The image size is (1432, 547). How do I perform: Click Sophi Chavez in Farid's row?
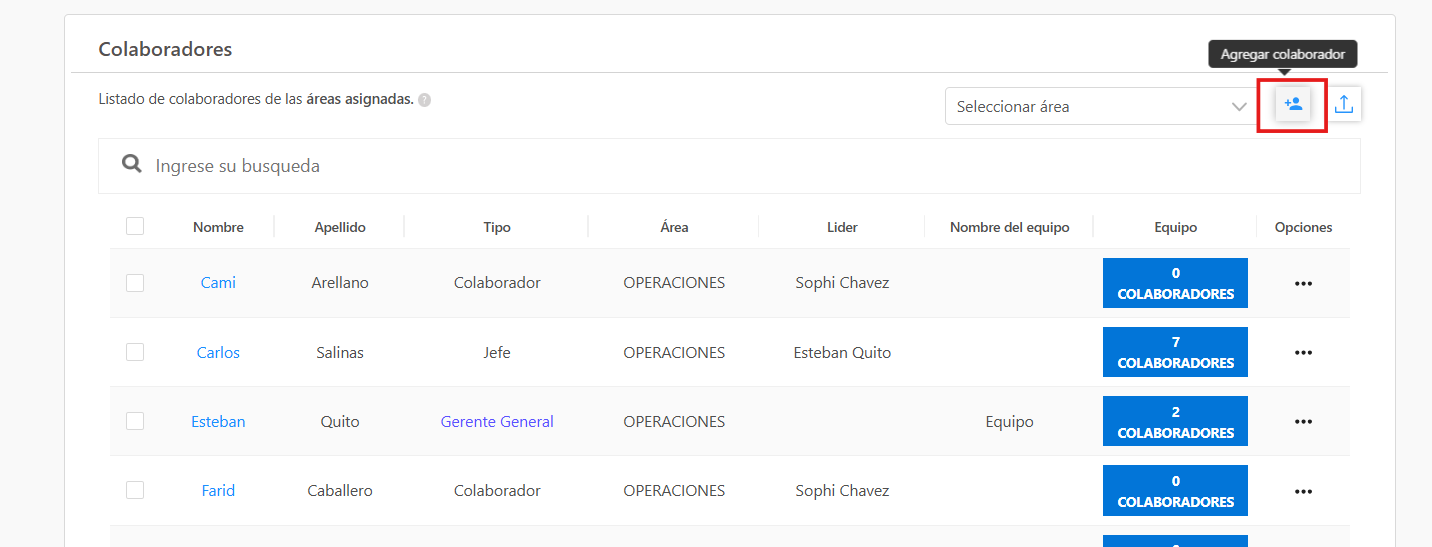(x=842, y=490)
